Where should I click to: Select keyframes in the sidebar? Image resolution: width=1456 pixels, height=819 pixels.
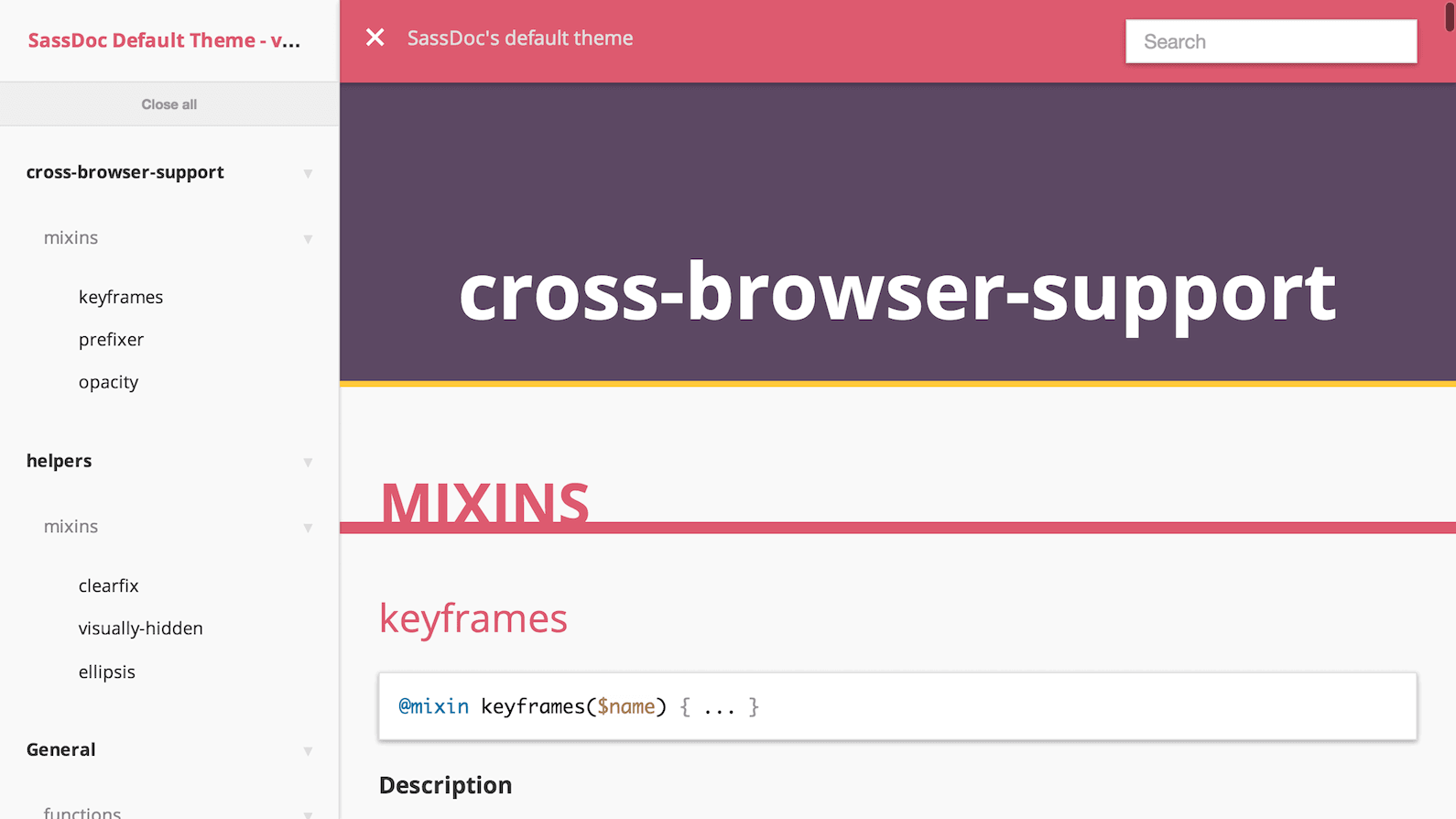point(121,296)
